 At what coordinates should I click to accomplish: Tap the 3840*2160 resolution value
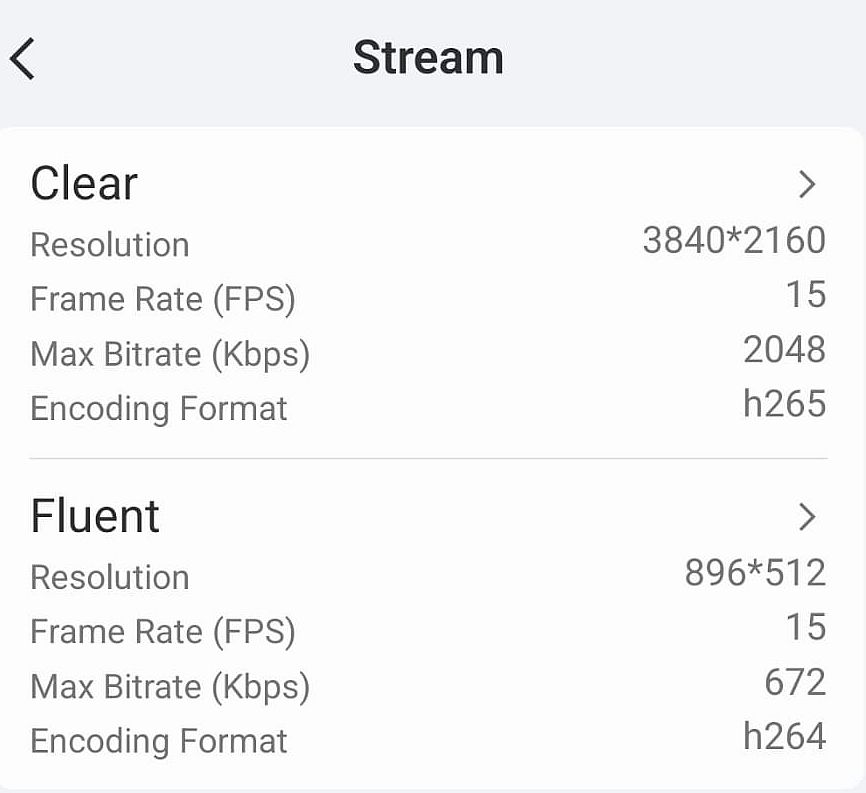[x=734, y=241]
